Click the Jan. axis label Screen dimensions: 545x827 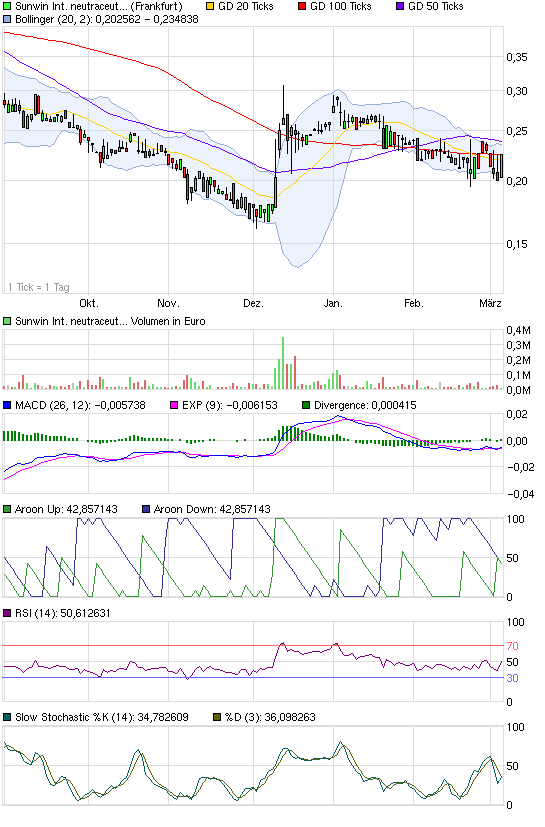pos(333,303)
